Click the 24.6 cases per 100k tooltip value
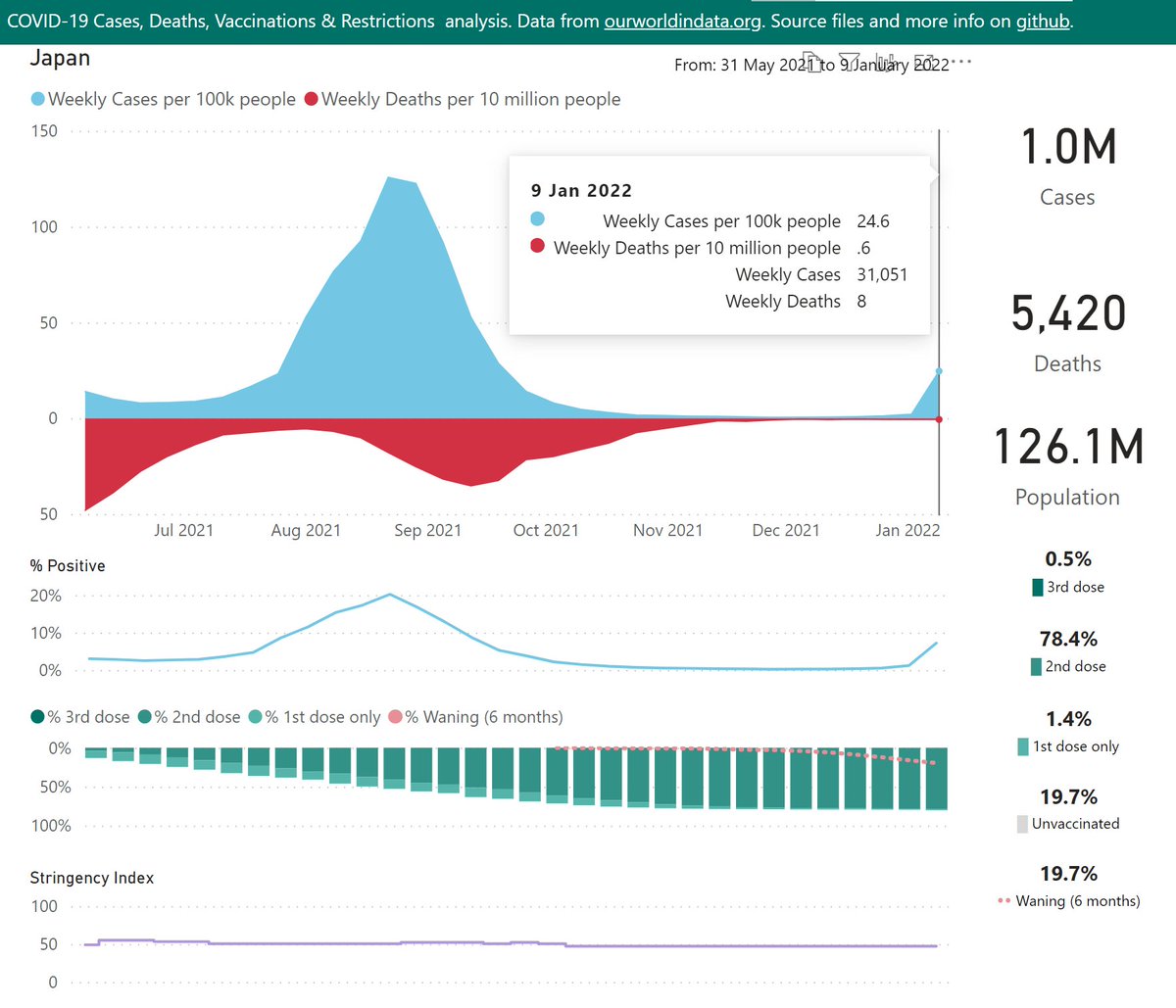The width and height of the screenshot is (1176, 1008). (x=873, y=221)
